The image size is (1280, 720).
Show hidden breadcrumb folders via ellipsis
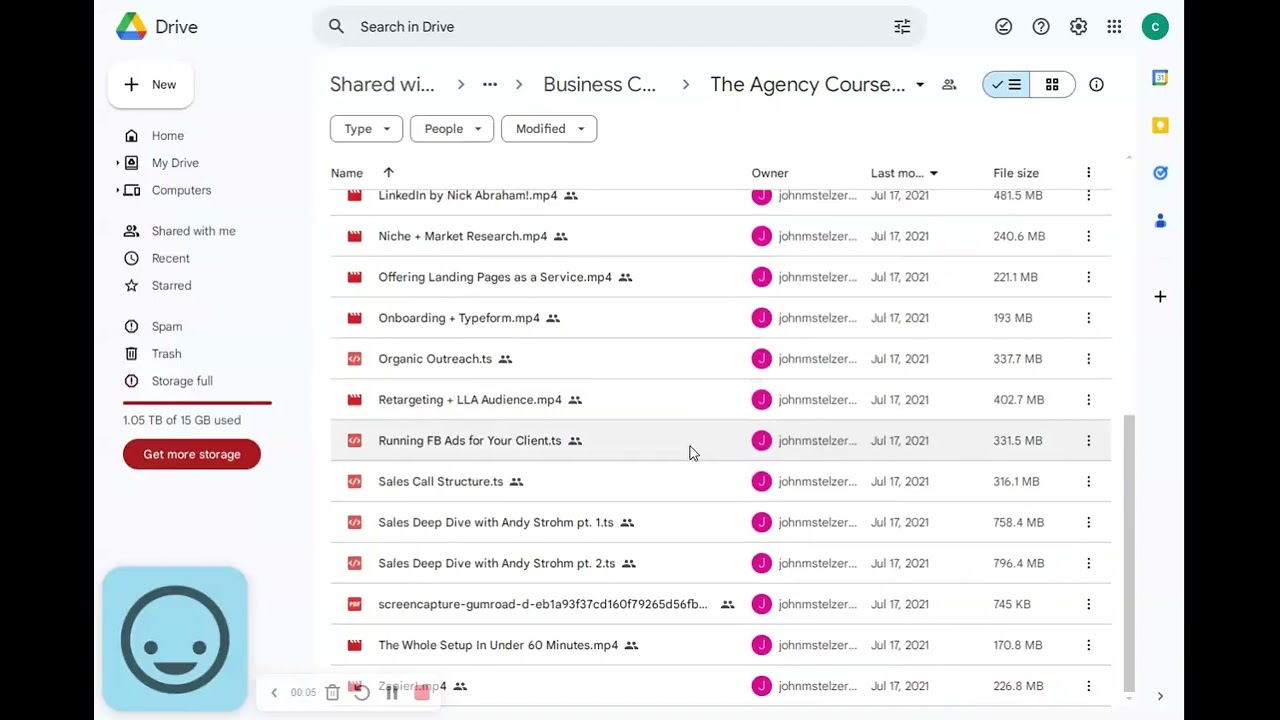(x=490, y=85)
